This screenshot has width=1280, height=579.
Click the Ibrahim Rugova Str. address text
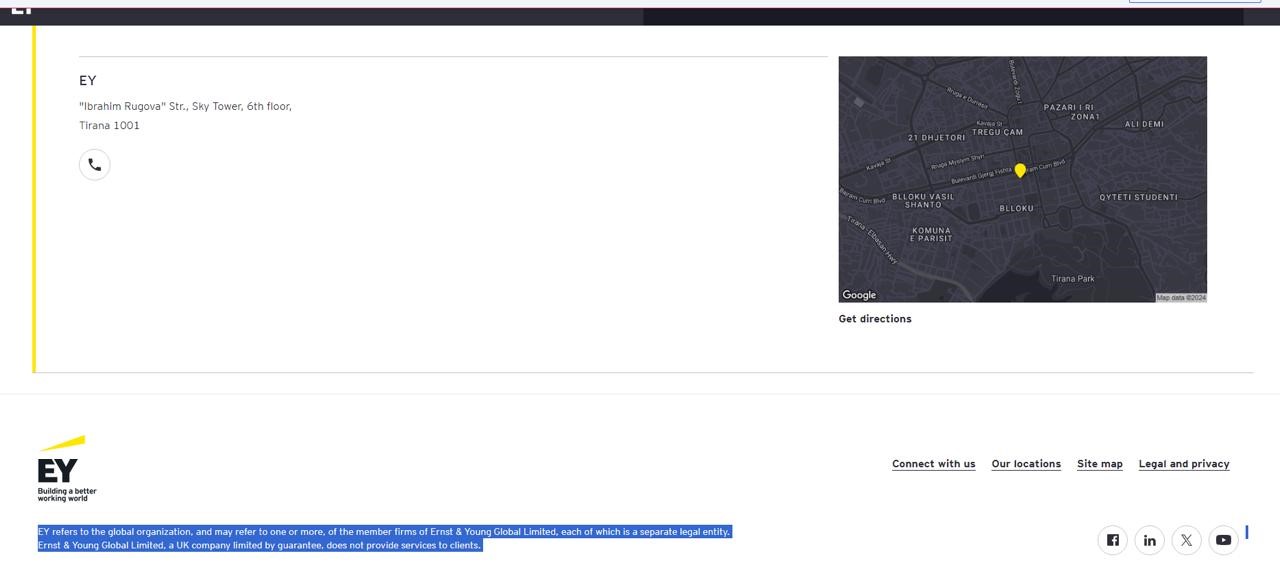(185, 106)
